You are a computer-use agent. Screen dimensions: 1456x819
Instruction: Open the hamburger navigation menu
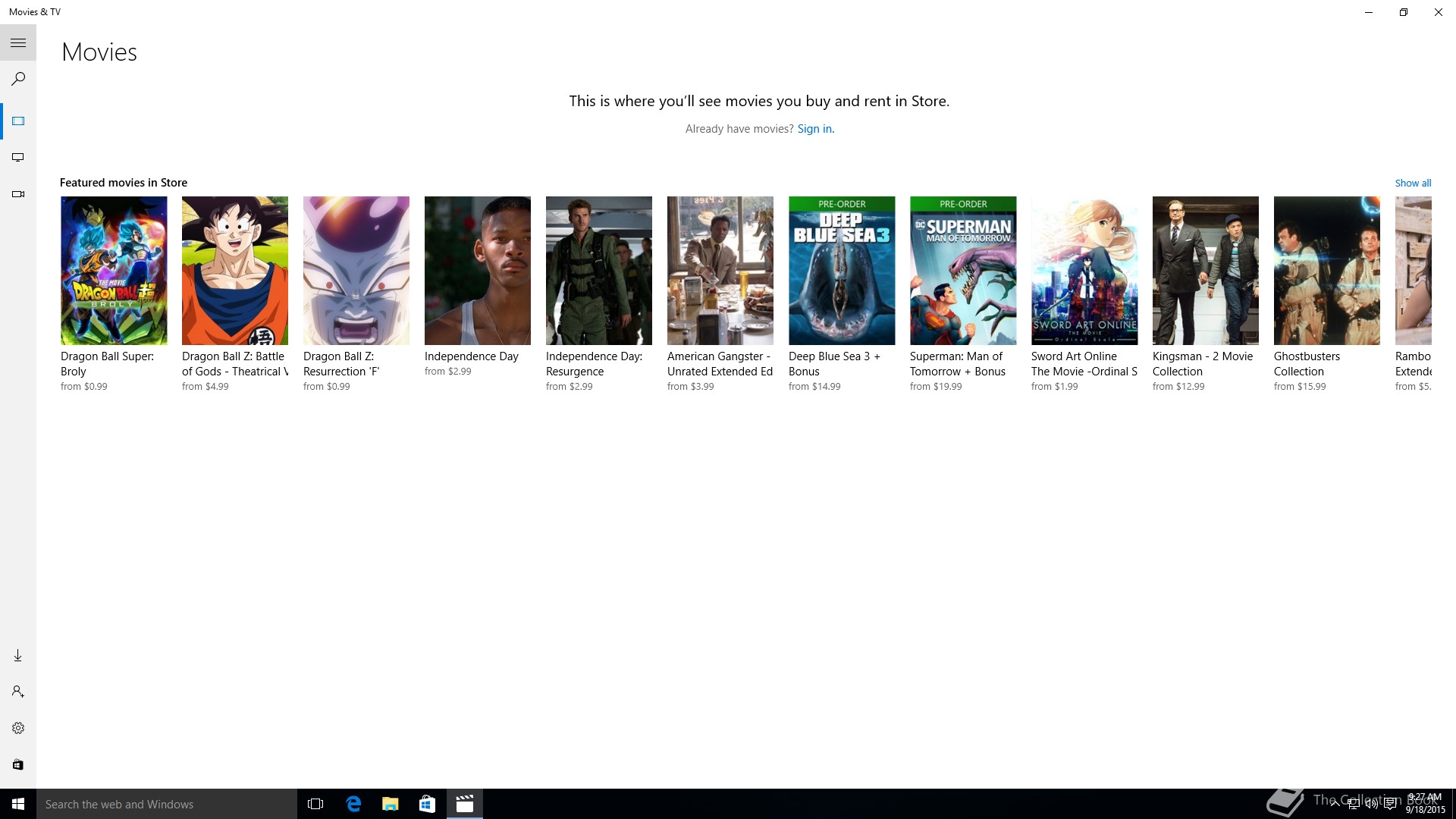point(18,42)
